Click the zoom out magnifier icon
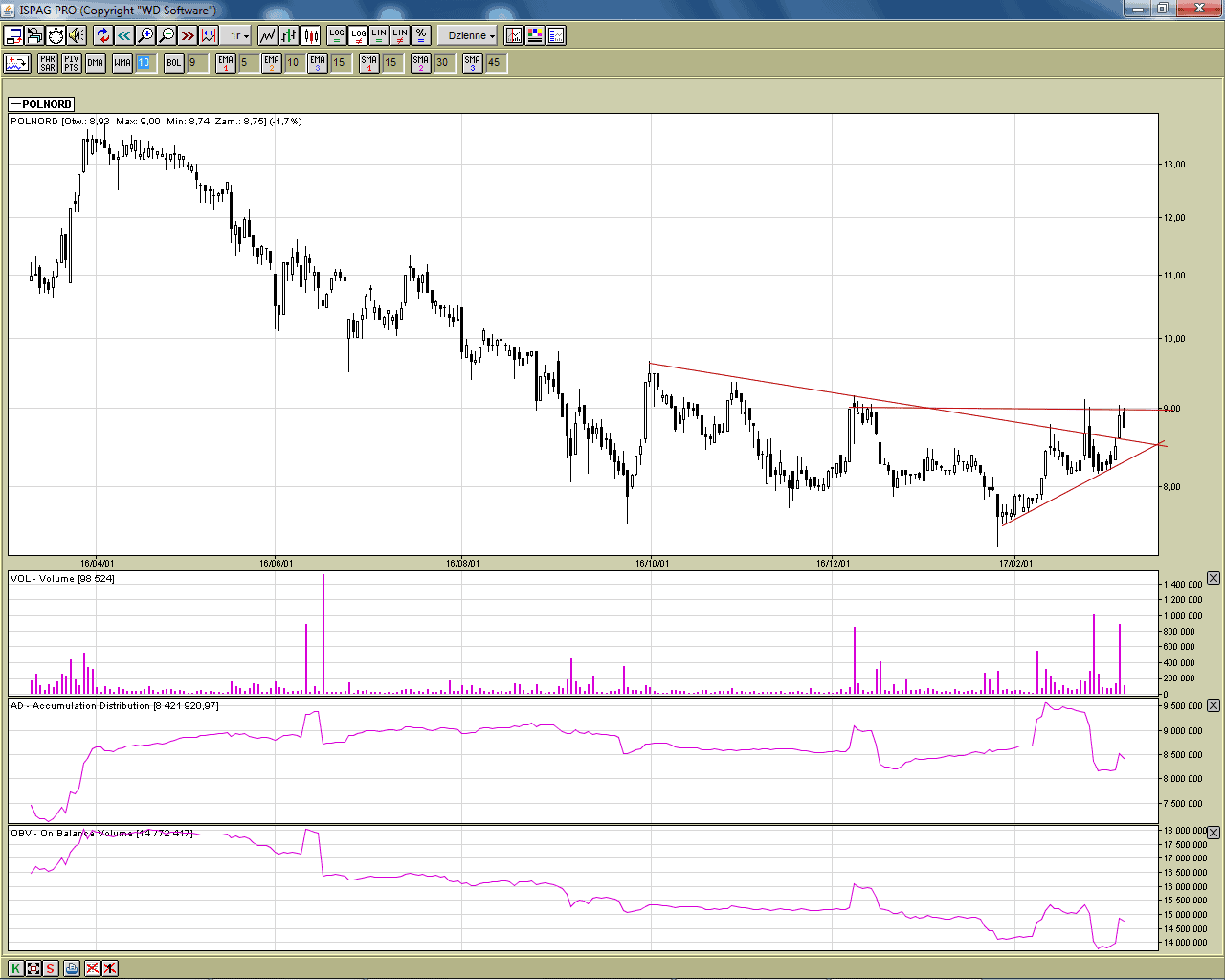The image size is (1225, 980). [x=167, y=35]
